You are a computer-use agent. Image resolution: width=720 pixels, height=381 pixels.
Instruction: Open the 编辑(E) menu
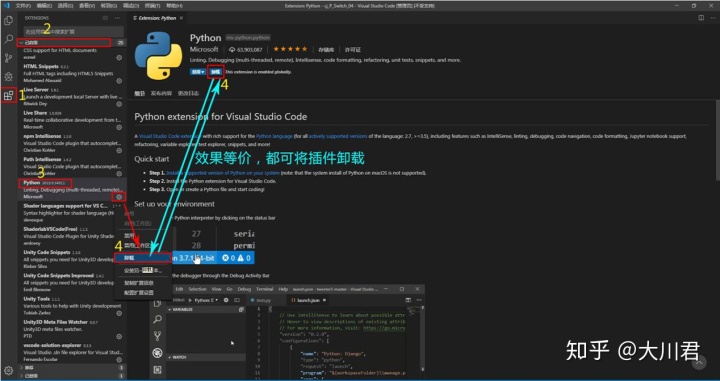tap(45, 6)
